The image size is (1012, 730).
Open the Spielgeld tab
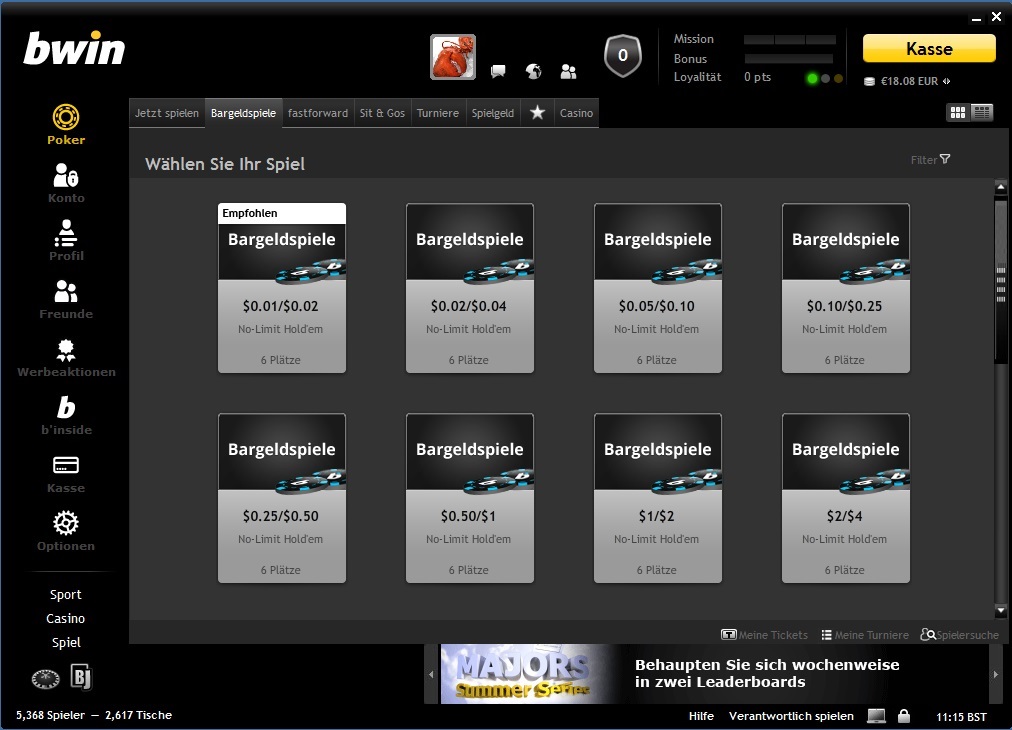(x=493, y=113)
